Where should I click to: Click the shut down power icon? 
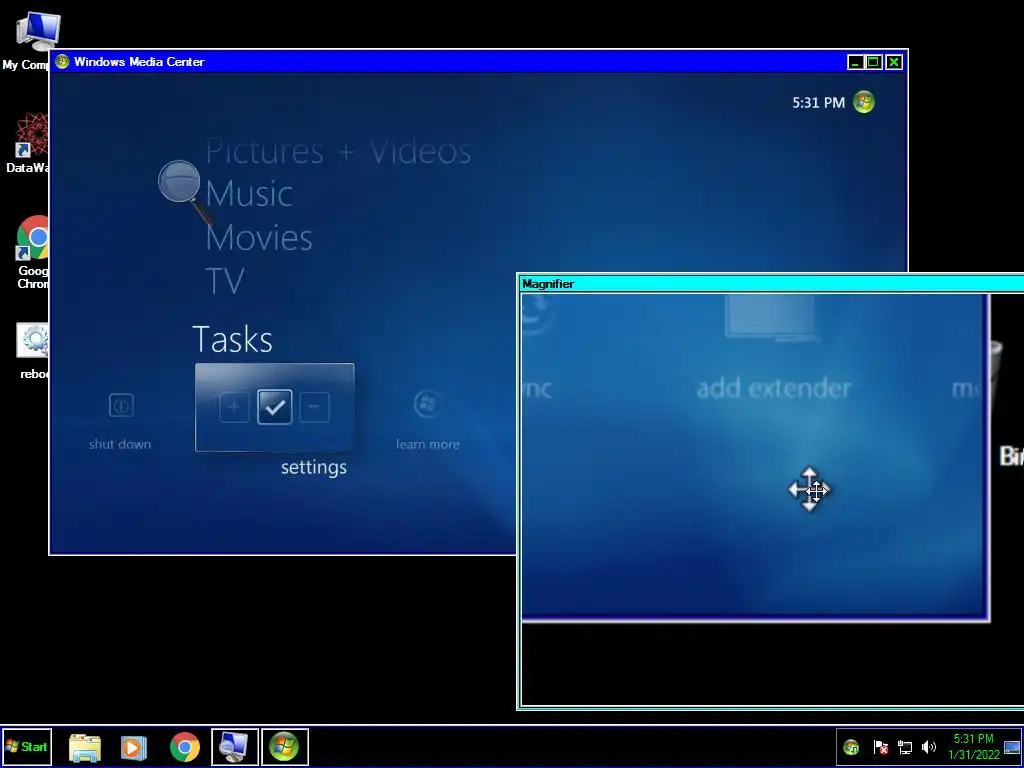pyautogui.click(x=121, y=405)
